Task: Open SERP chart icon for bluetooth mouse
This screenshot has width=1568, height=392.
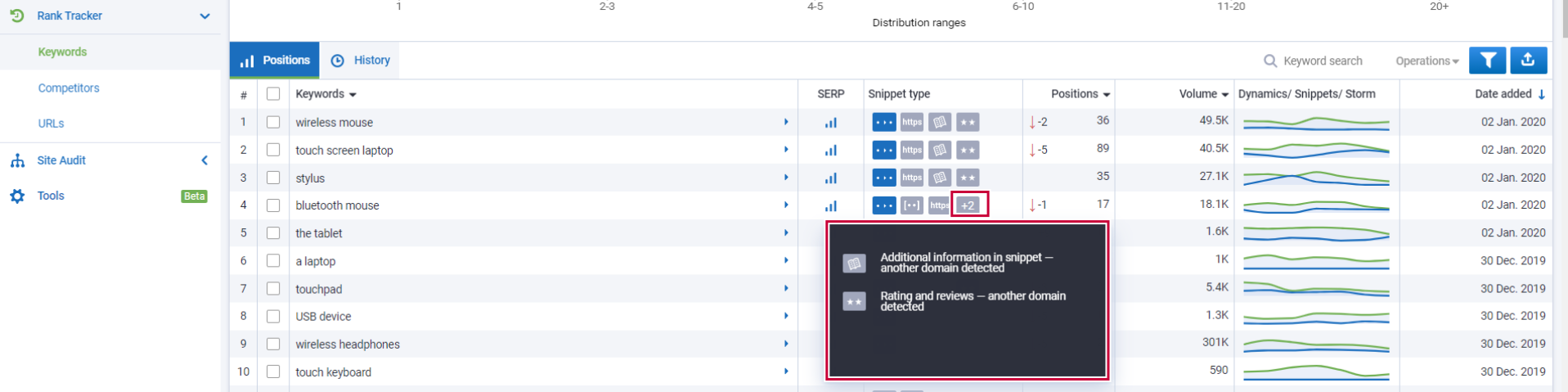Action: [830, 205]
